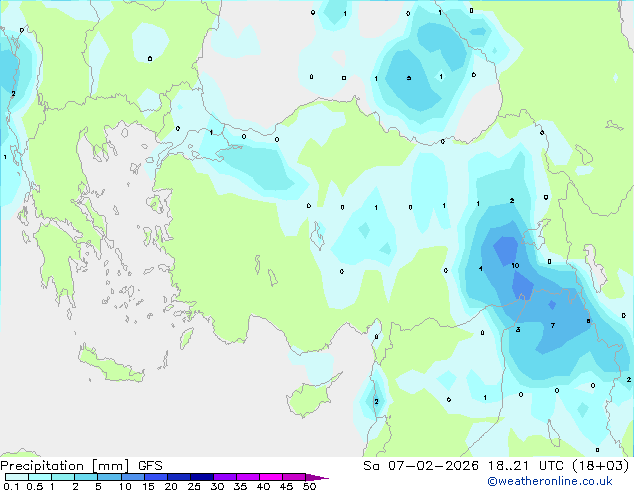
Task: Click the '7' precipitation value on map
Action: pos(553,325)
